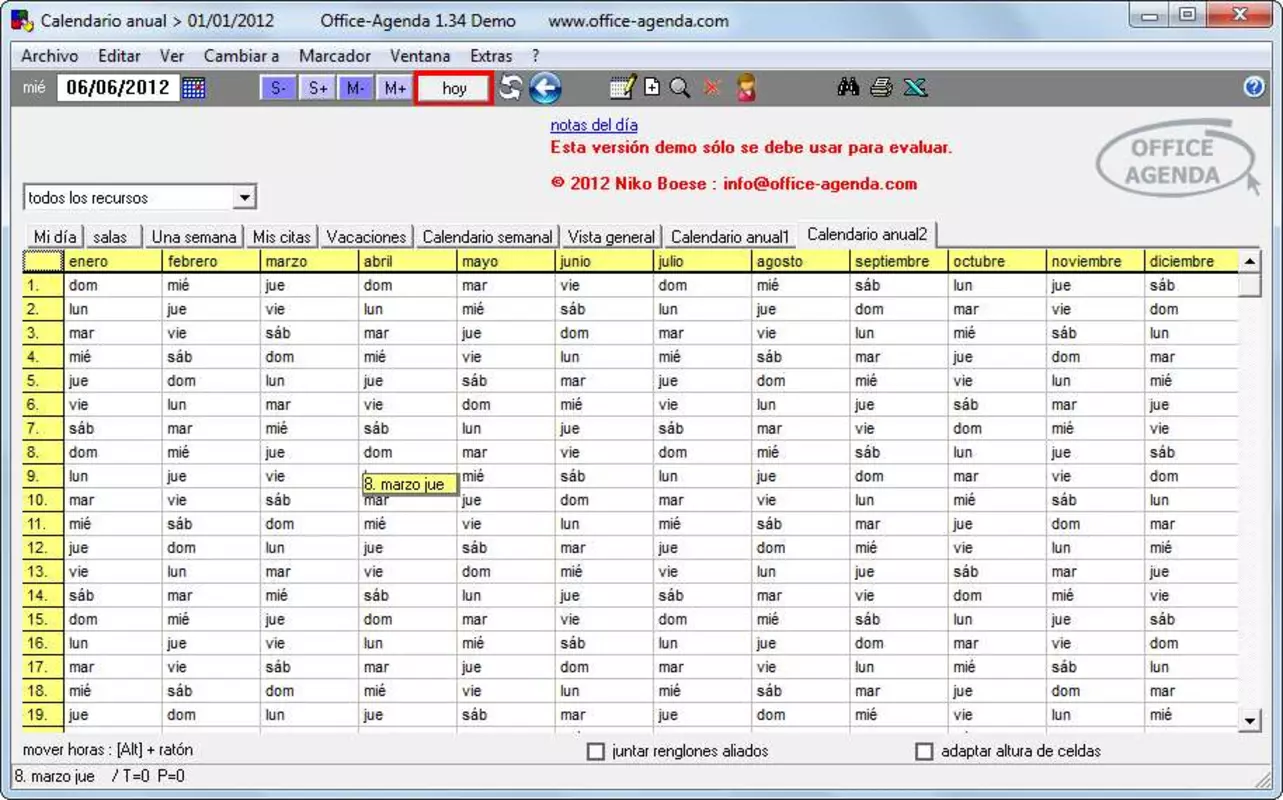Select the diciembre cell in row 11
This screenshot has height=800, width=1283.
click(x=1191, y=524)
